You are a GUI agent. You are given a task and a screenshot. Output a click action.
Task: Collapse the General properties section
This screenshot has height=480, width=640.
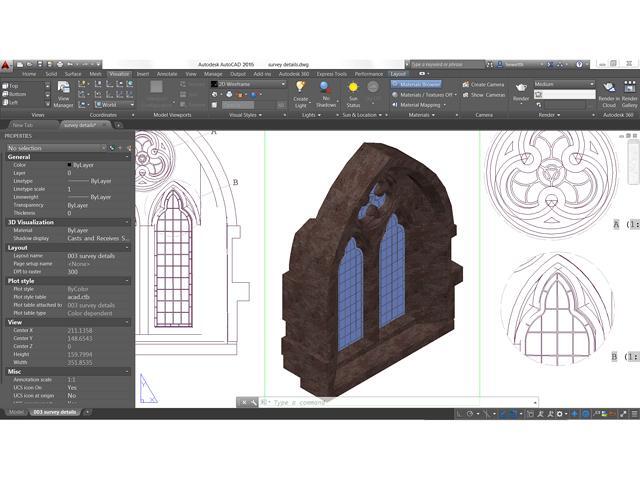tap(128, 157)
